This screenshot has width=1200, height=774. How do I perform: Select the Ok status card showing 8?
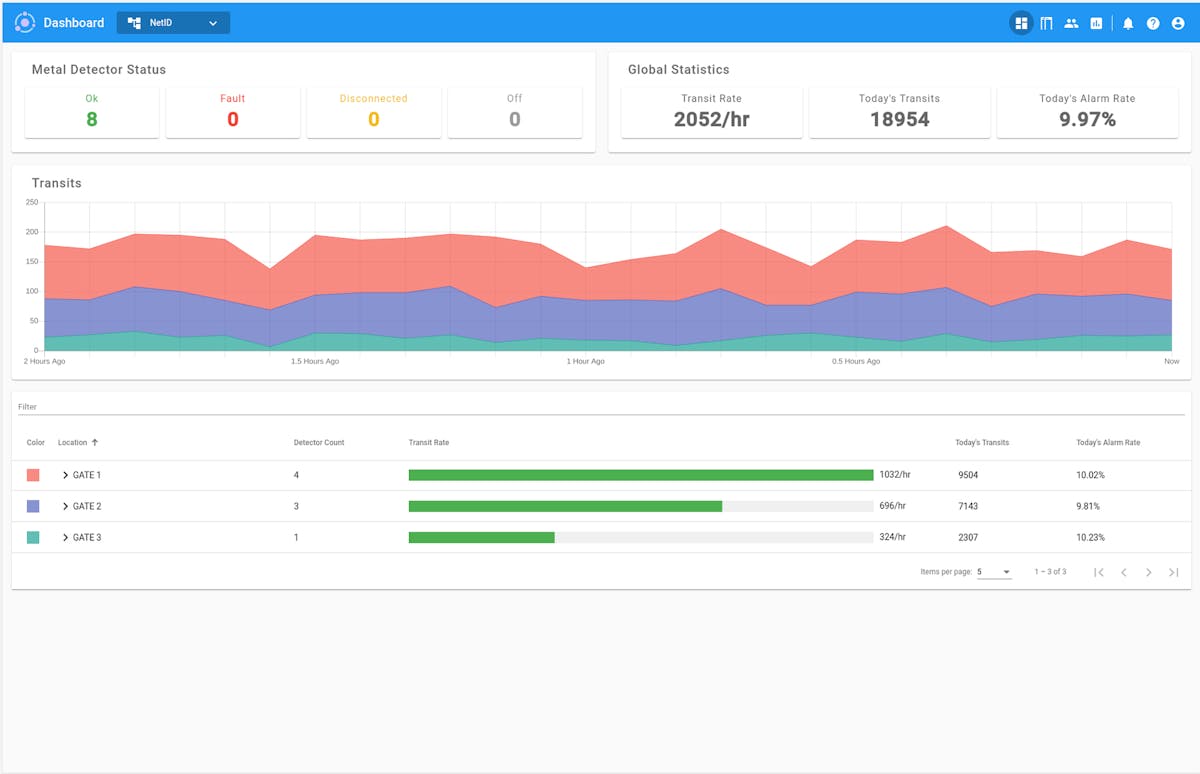click(91, 111)
